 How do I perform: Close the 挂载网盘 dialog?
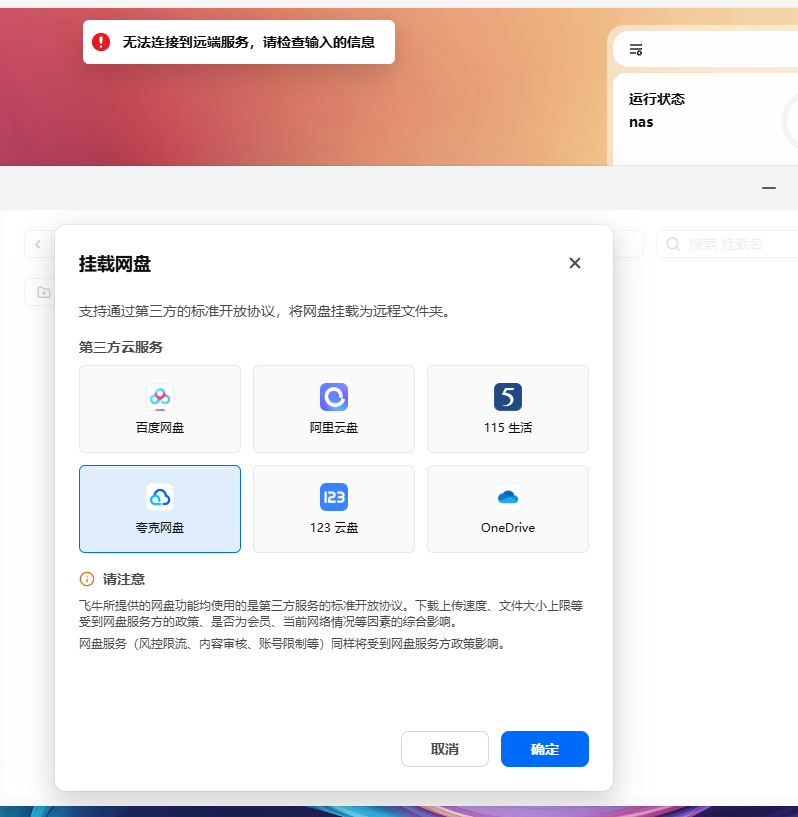[x=575, y=263]
